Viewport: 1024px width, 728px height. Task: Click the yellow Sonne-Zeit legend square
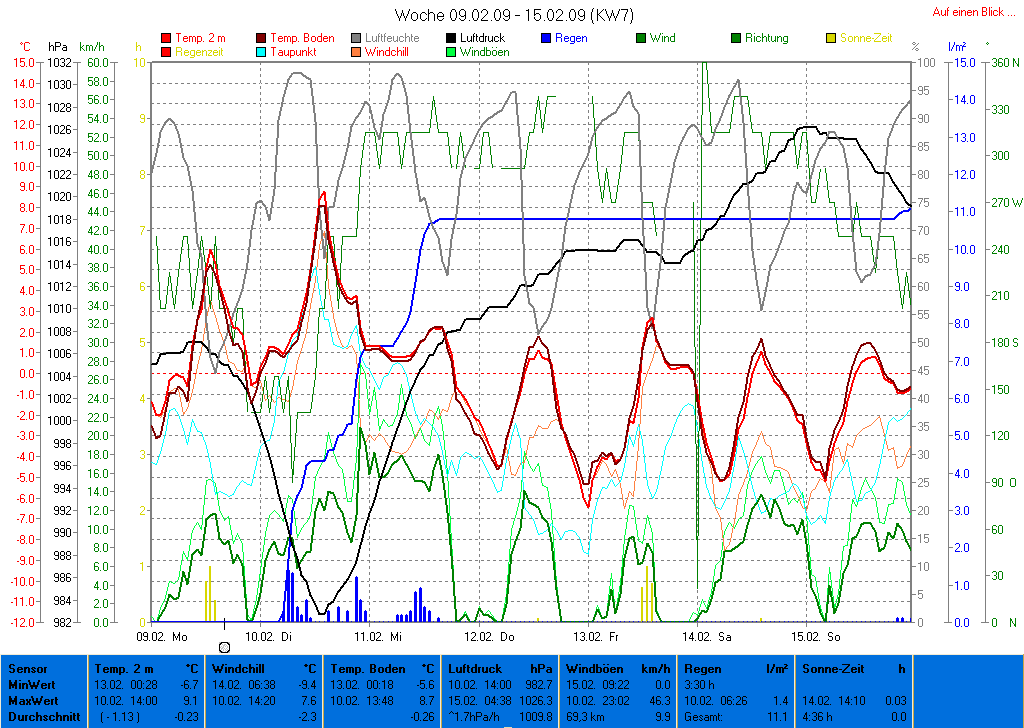click(831, 39)
